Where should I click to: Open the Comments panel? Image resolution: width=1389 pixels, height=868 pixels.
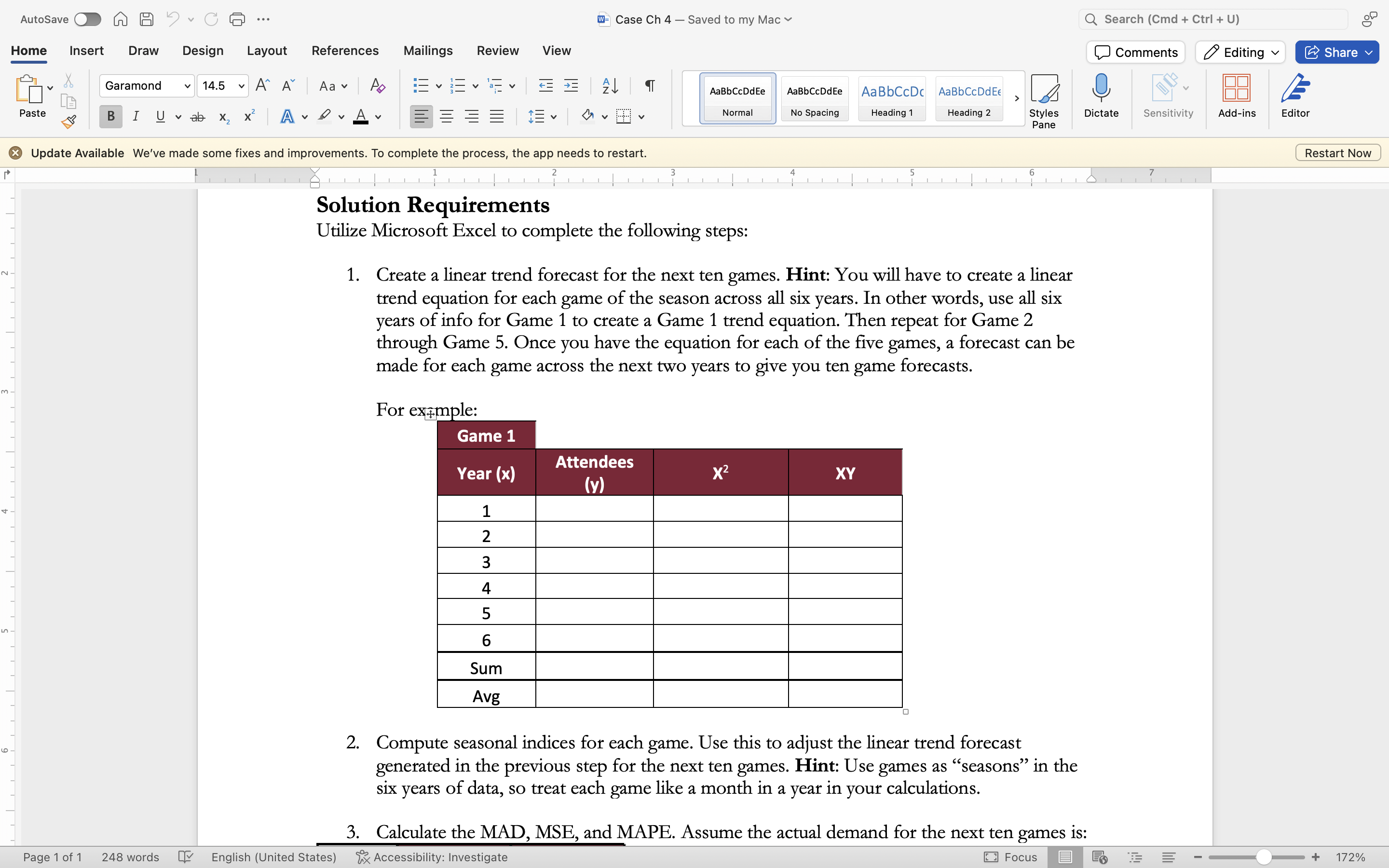[x=1135, y=52]
